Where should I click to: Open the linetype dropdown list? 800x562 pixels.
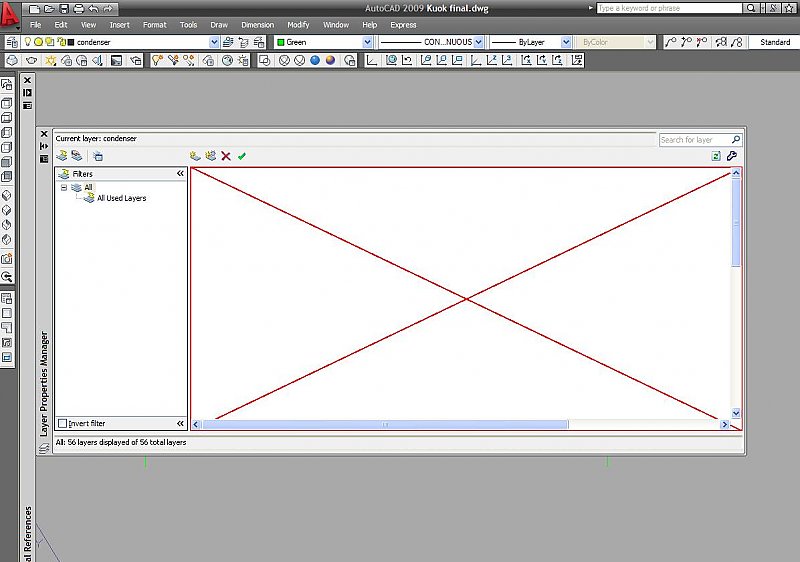[x=479, y=42]
